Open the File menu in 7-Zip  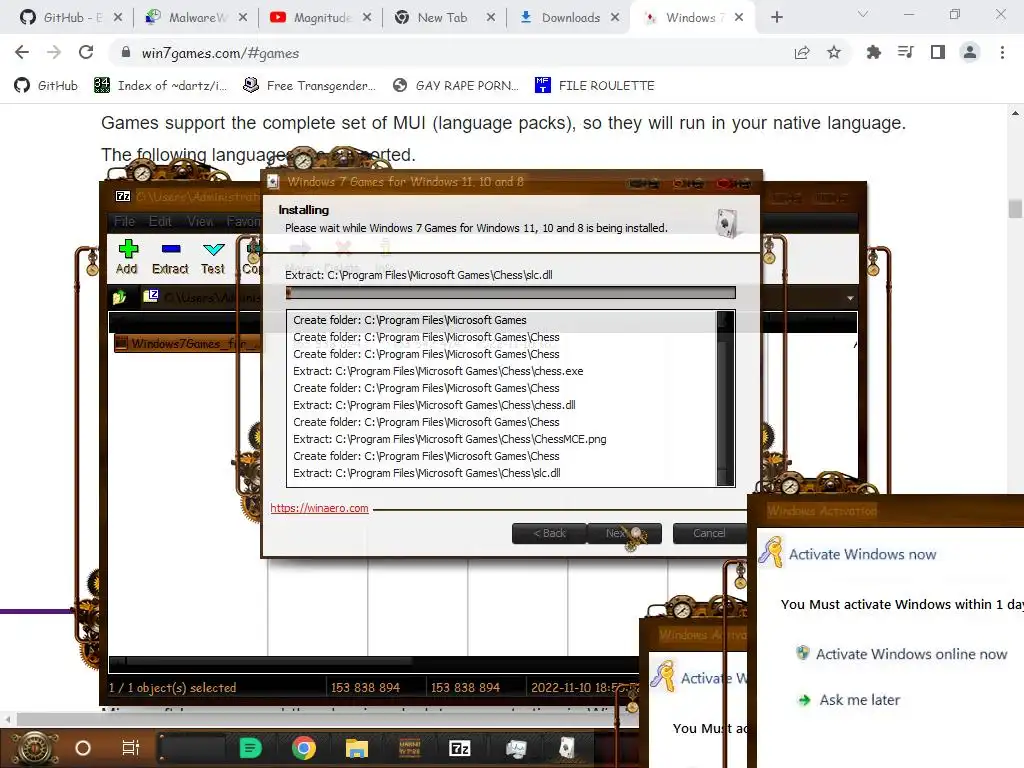(x=124, y=221)
